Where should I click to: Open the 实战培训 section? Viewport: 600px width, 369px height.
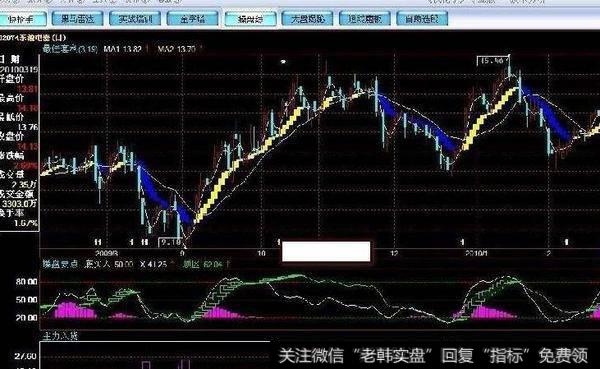tap(135, 19)
